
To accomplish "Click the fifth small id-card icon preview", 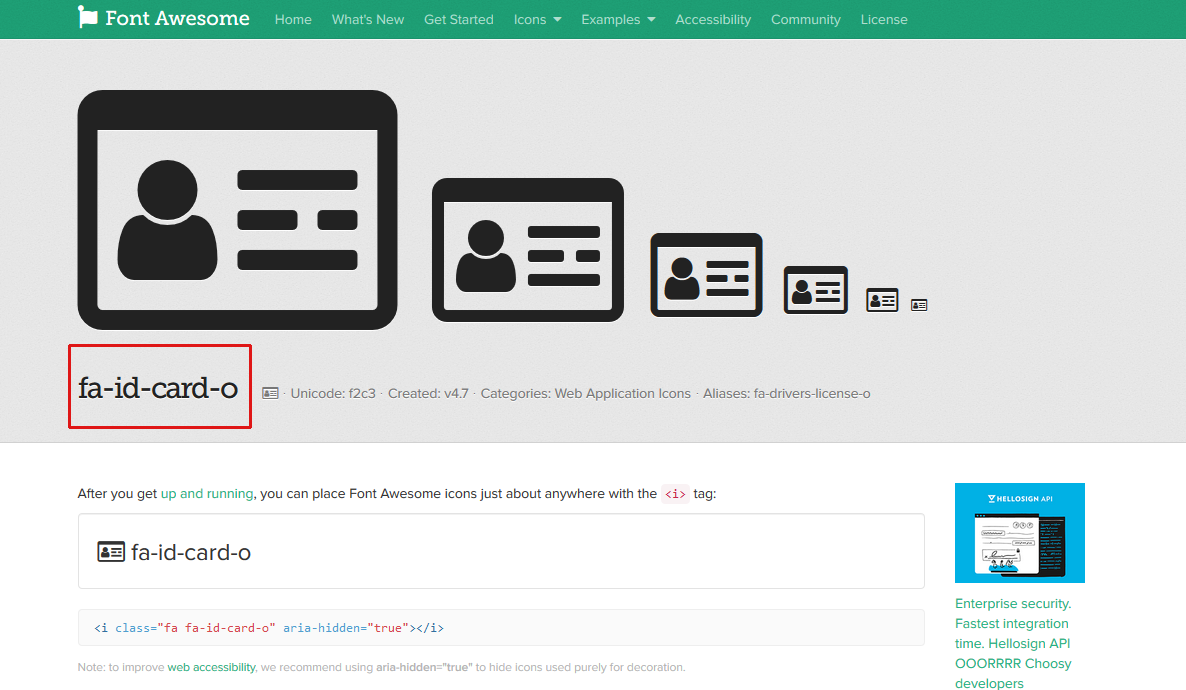I will [882, 300].
